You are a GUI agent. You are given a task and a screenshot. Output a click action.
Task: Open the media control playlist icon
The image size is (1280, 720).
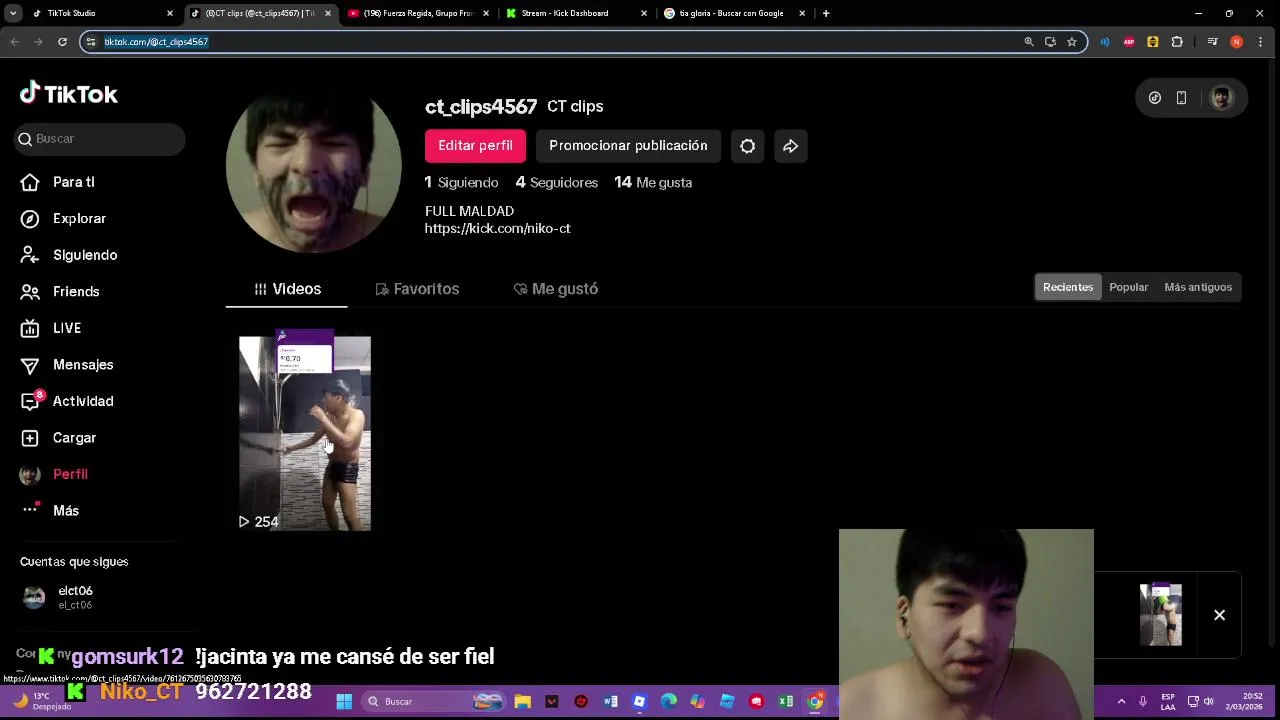pyautogui.click(x=1212, y=42)
